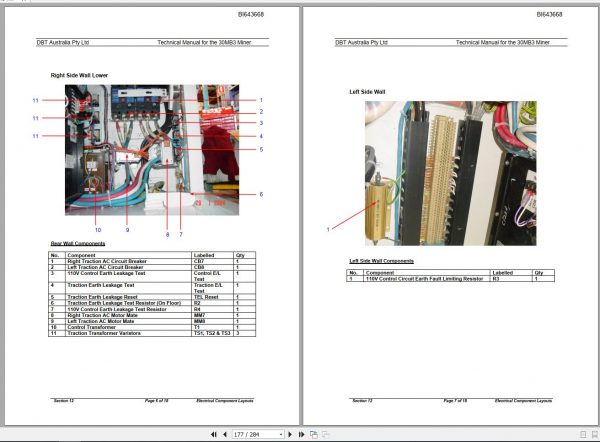
Task: Select 'Traction Transformer Varistors' table cell
Action: tap(128, 334)
